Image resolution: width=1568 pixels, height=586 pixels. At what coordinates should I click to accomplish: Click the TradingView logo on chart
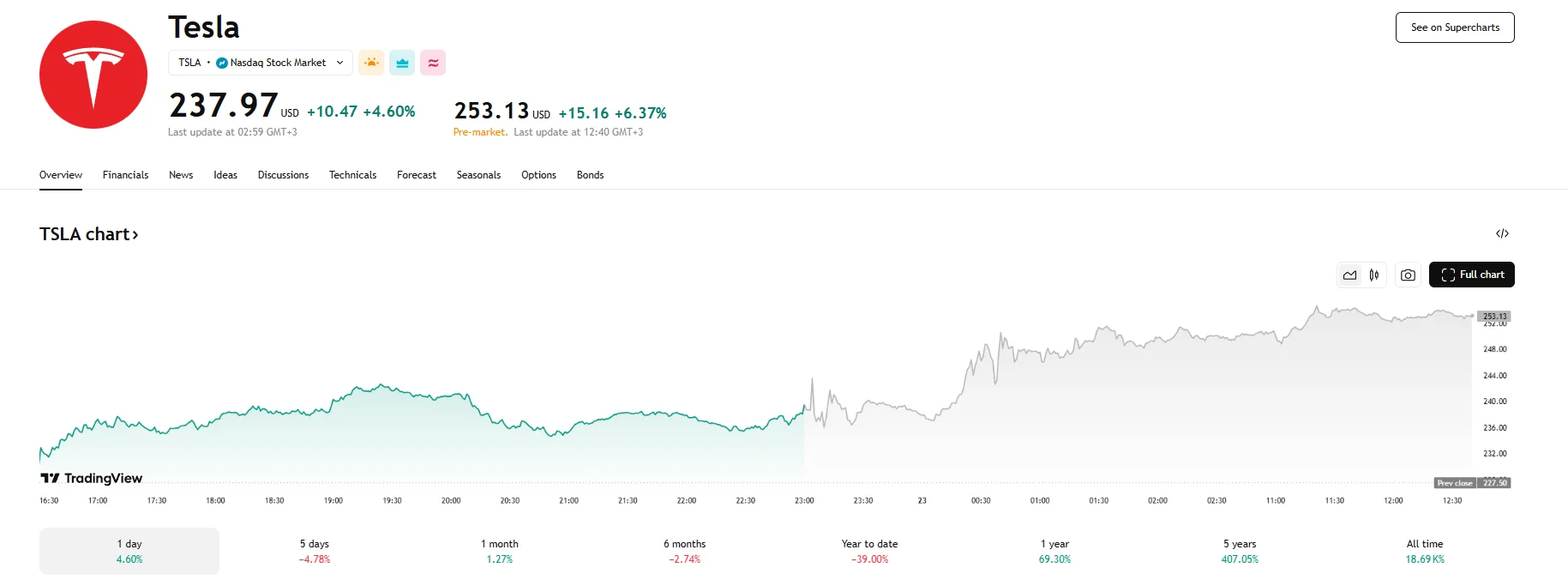[x=92, y=478]
